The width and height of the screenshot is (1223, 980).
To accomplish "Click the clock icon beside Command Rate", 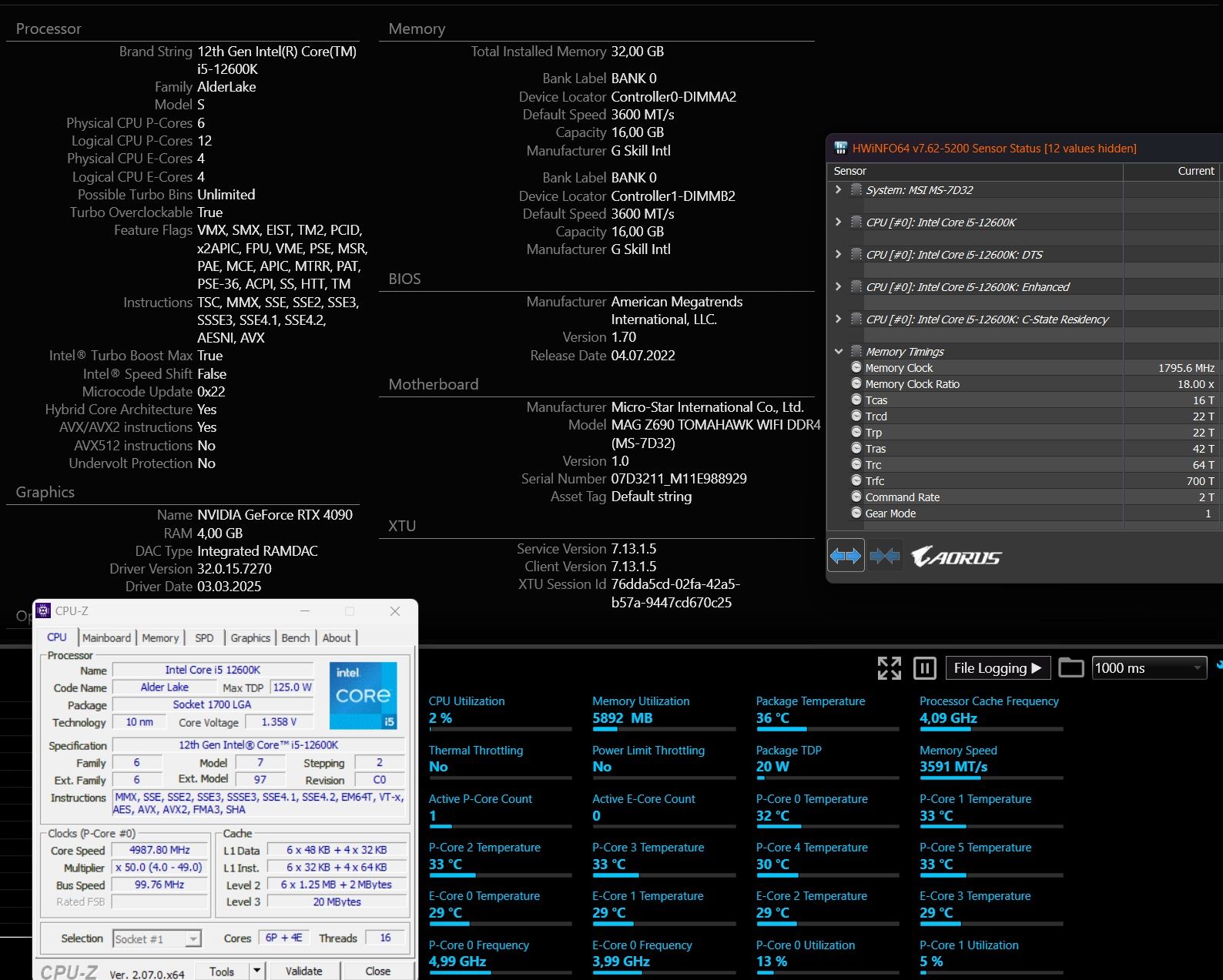I will click(856, 497).
